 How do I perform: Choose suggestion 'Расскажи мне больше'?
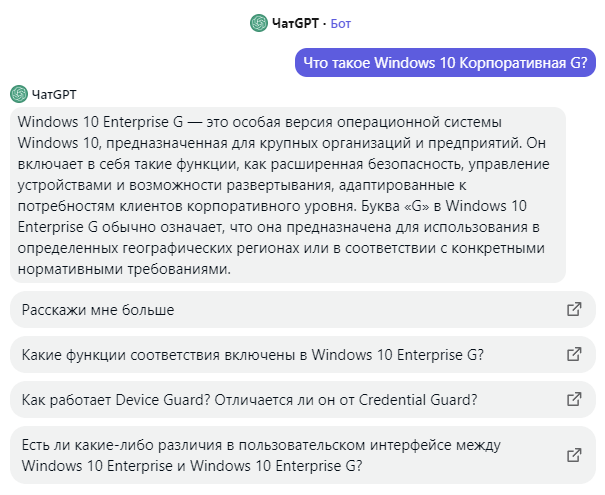[303, 310]
